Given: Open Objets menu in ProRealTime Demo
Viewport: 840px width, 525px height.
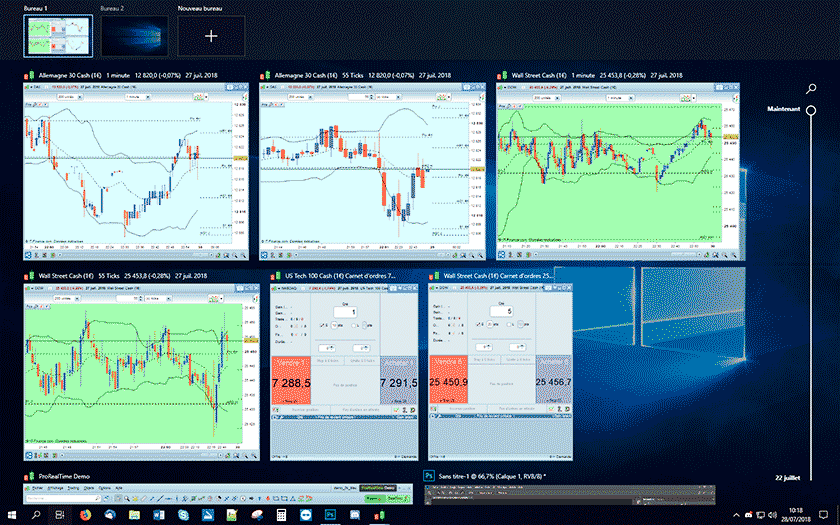Looking at the screenshot, I should 89,488.
